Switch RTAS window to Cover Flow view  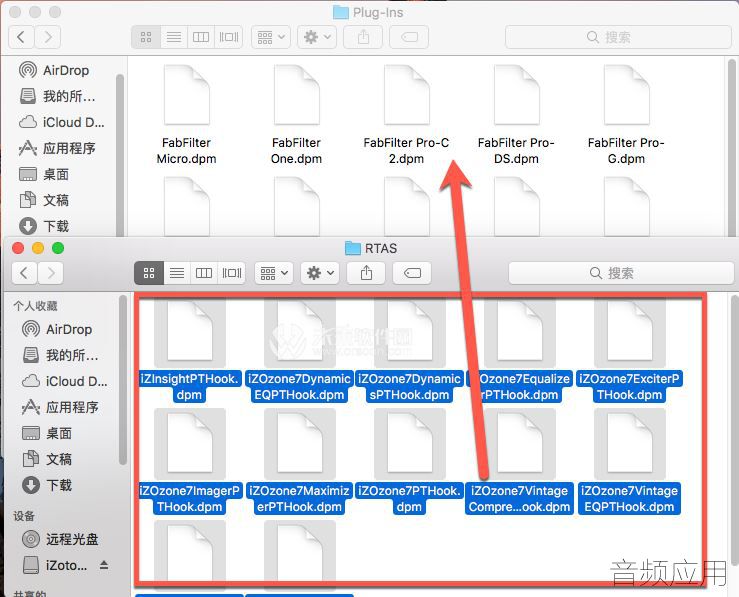231,273
